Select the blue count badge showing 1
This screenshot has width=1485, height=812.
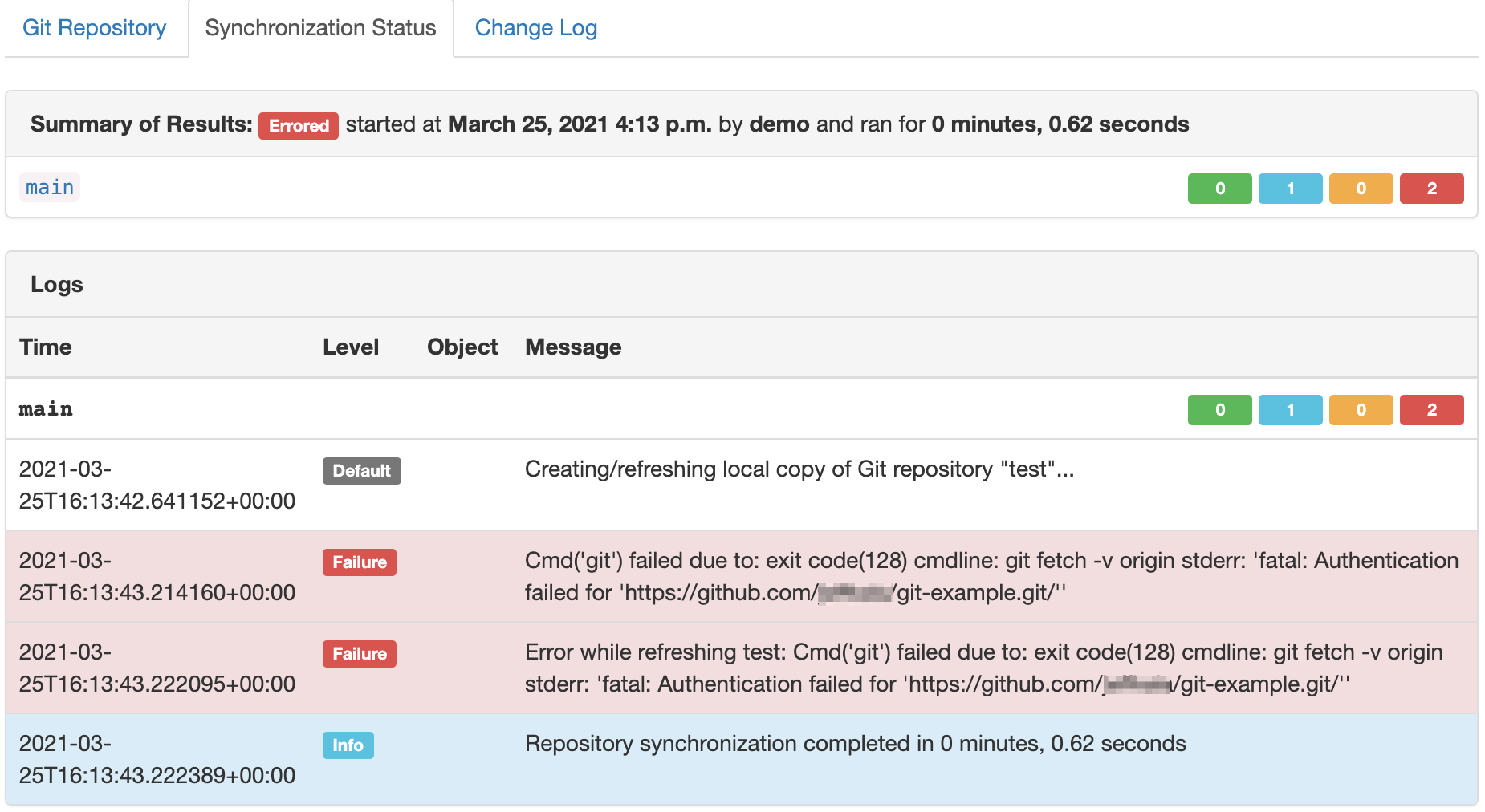1290,189
